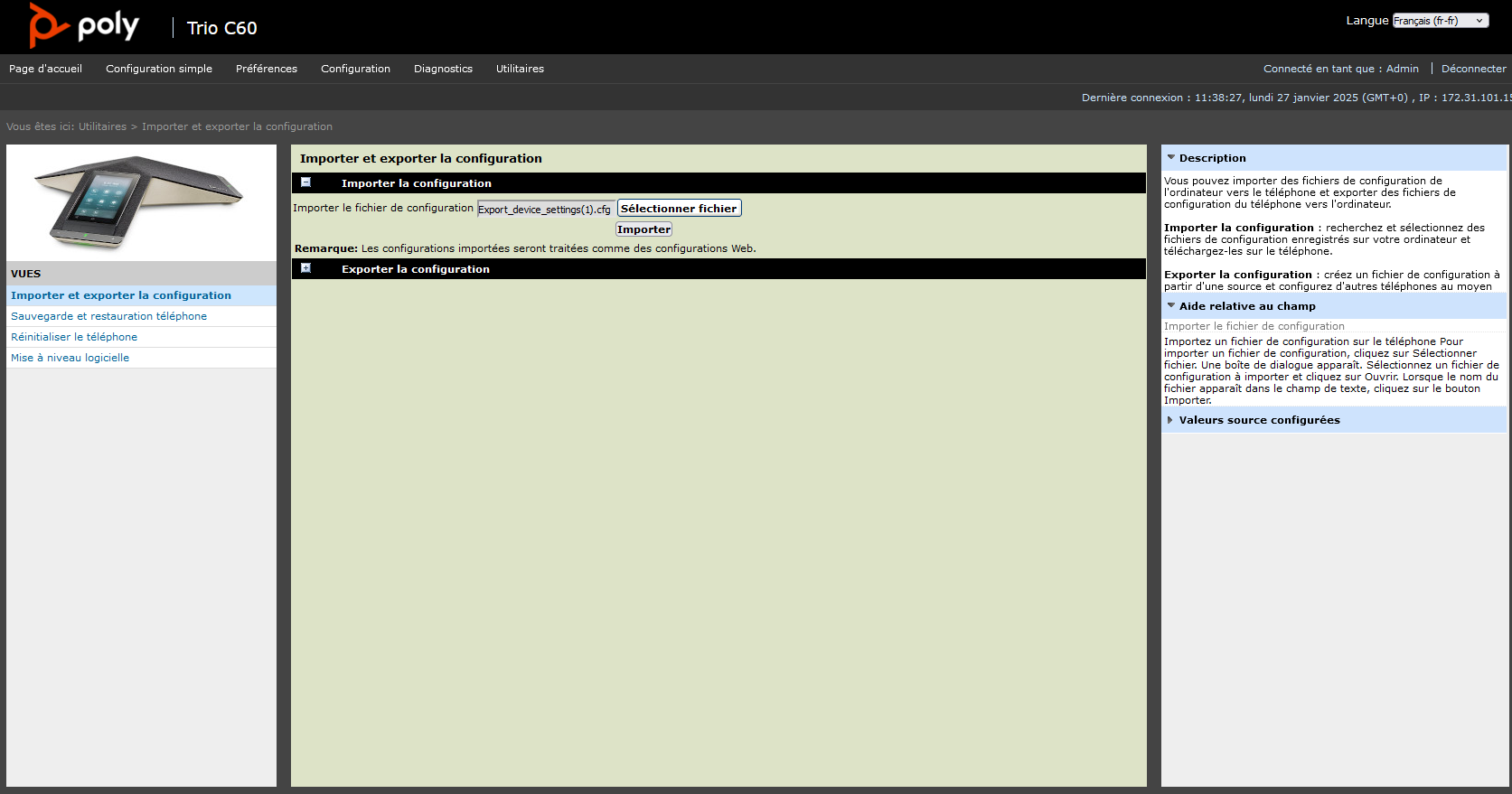Open Mise à niveau logicielle view
The width and height of the screenshot is (1512, 794).
[70, 358]
